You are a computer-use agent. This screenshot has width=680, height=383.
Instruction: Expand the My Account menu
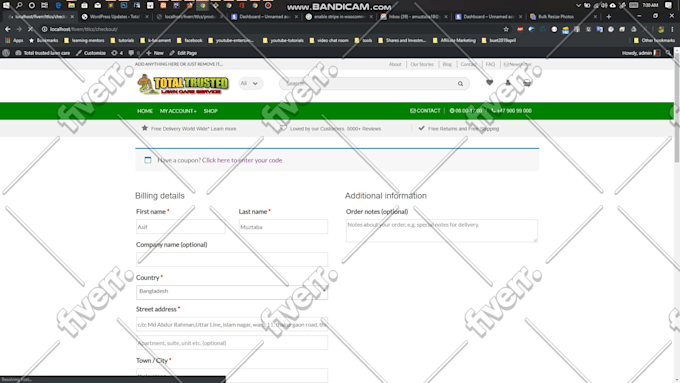click(178, 111)
